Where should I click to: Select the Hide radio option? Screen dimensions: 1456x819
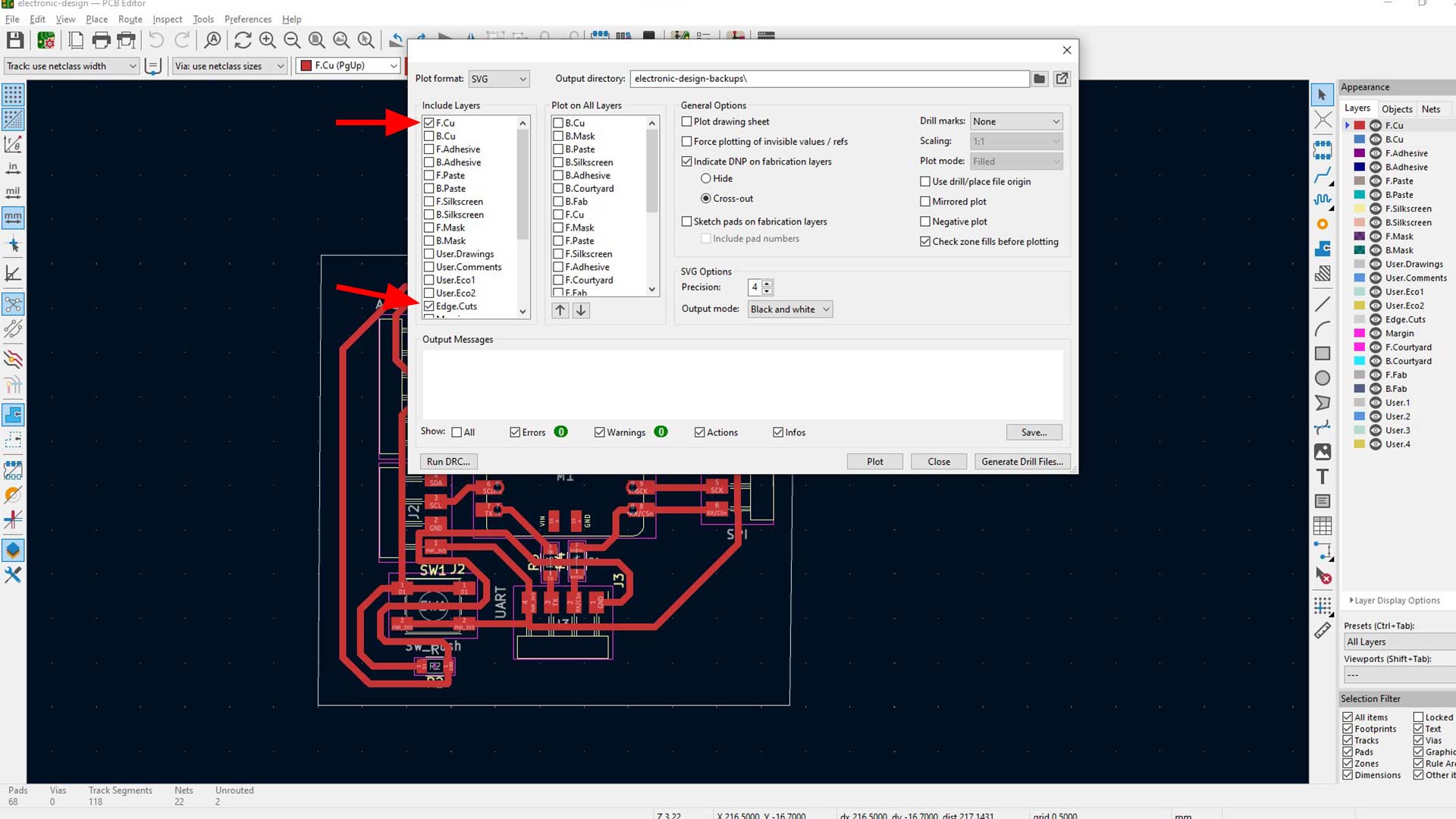coord(706,179)
